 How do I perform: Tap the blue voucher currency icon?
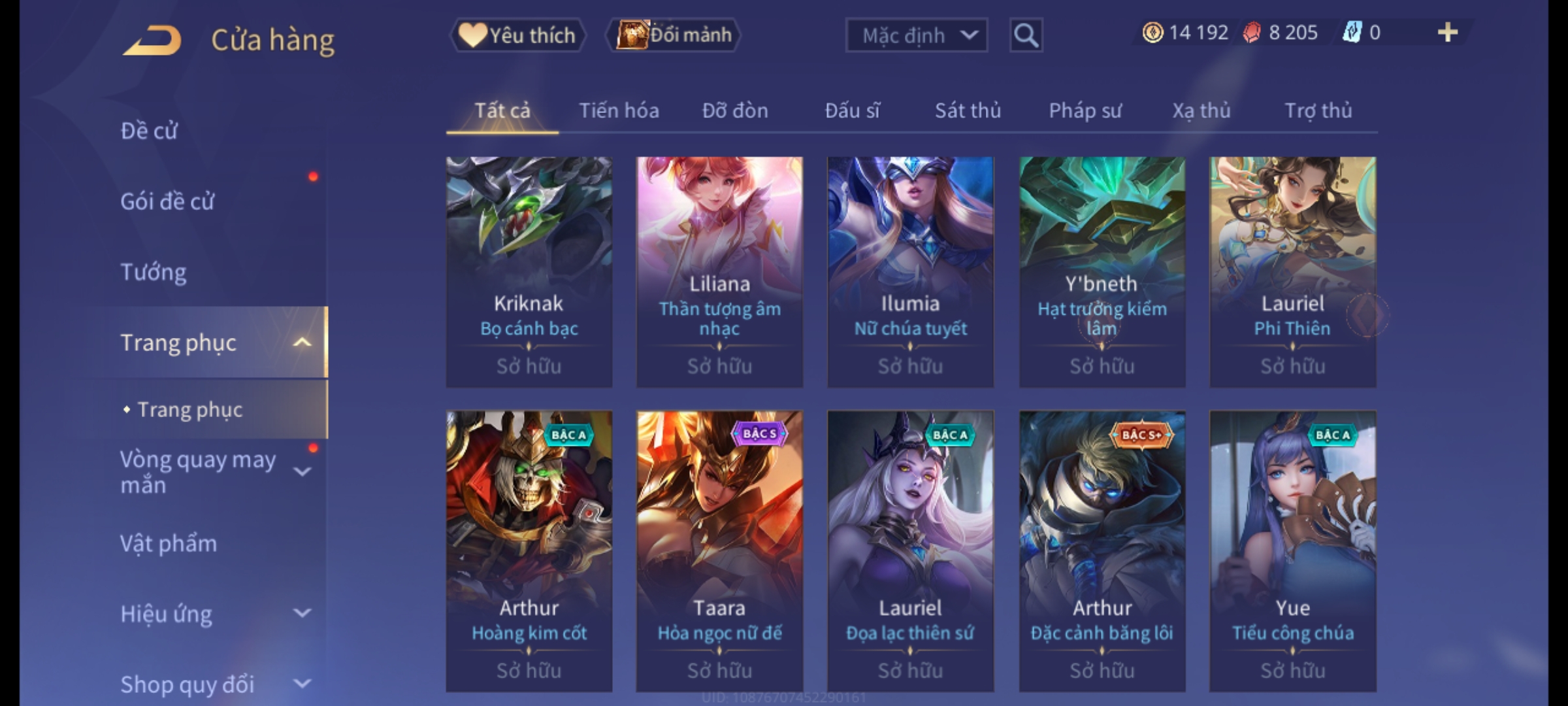pos(1352,33)
